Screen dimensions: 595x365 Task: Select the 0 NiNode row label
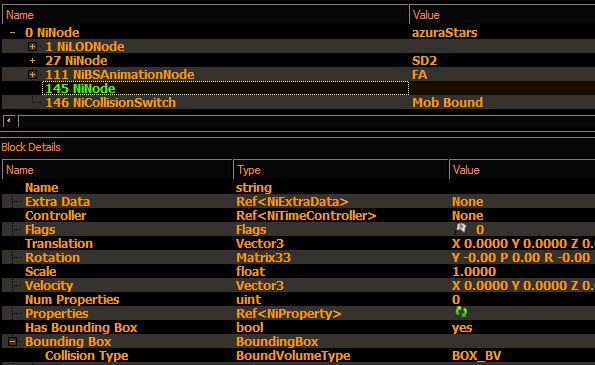click(x=52, y=33)
